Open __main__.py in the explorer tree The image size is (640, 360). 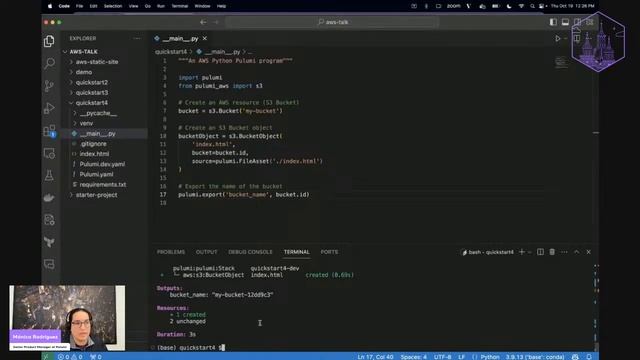98,133
